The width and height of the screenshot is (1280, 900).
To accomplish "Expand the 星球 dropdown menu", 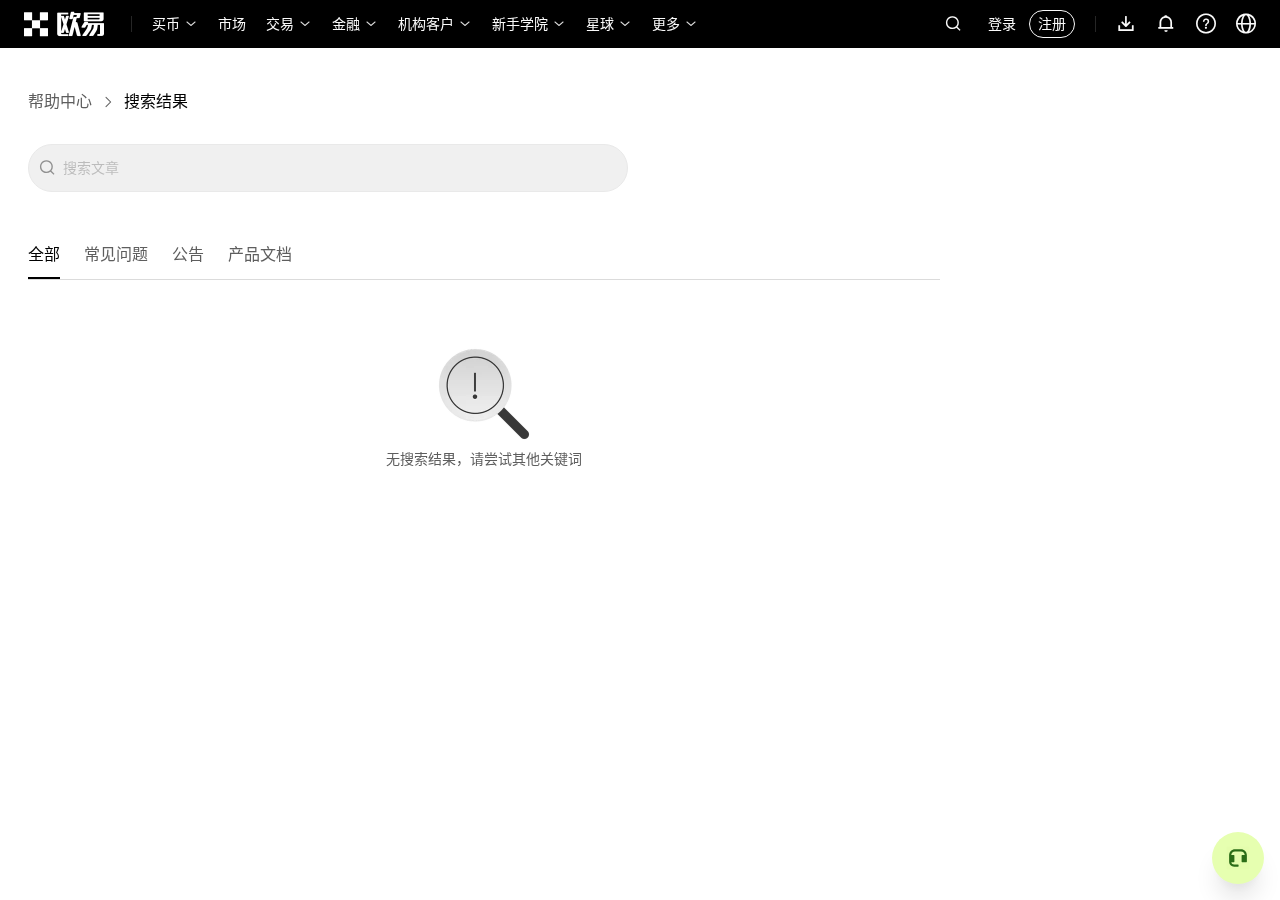I will pyautogui.click(x=608, y=24).
